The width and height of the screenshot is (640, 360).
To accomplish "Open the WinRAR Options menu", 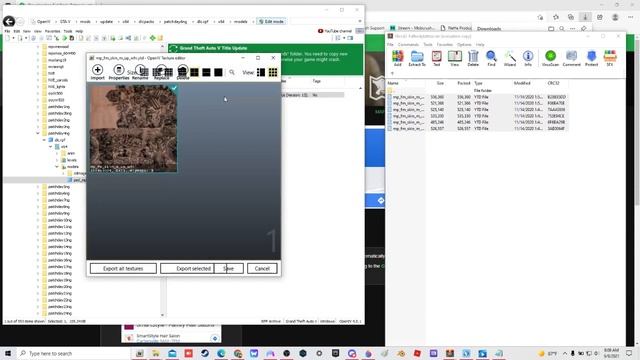I will [x=464, y=44].
